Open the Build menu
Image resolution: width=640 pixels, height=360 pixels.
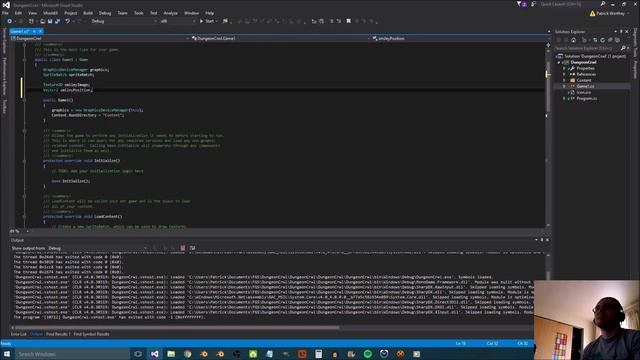[x=88, y=13]
